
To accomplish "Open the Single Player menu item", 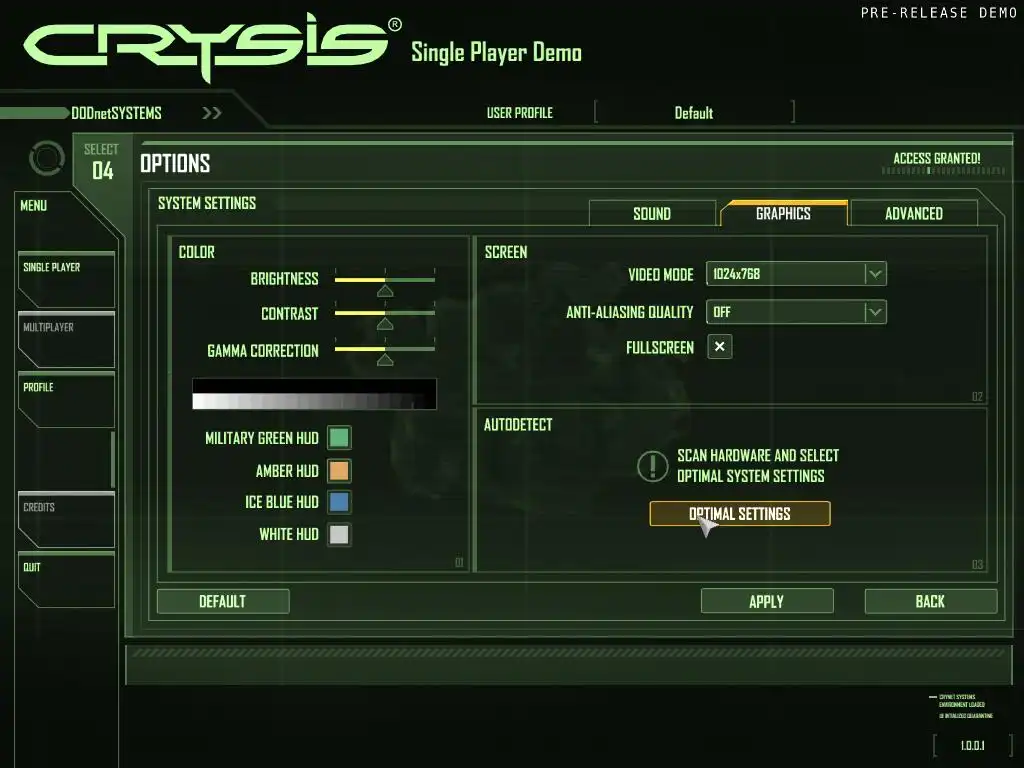I will pos(66,279).
